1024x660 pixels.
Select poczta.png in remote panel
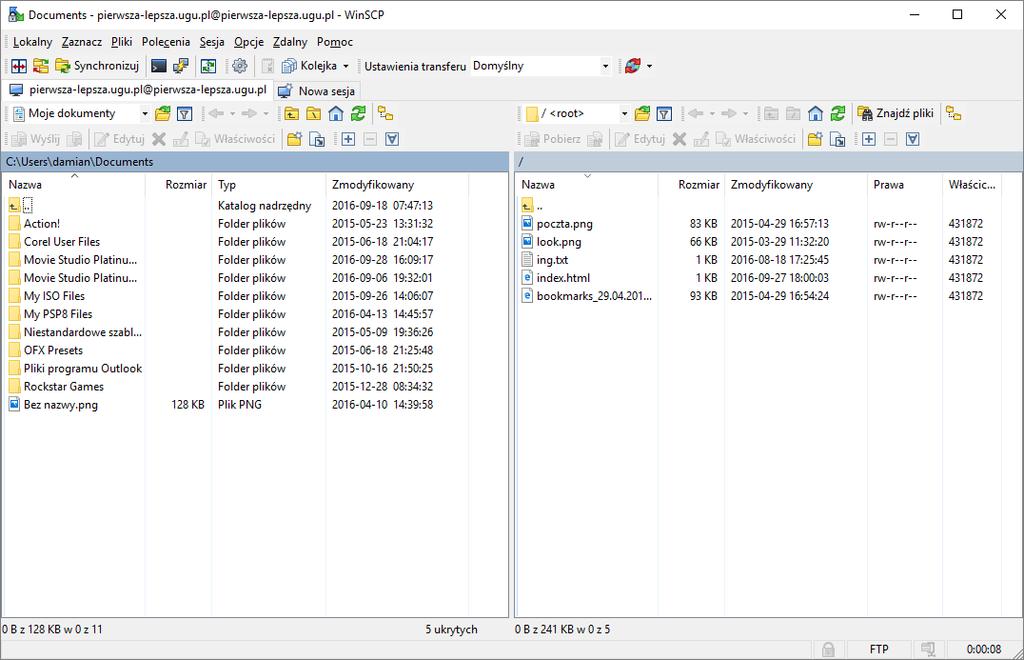pyautogui.click(x=564, y=224)
